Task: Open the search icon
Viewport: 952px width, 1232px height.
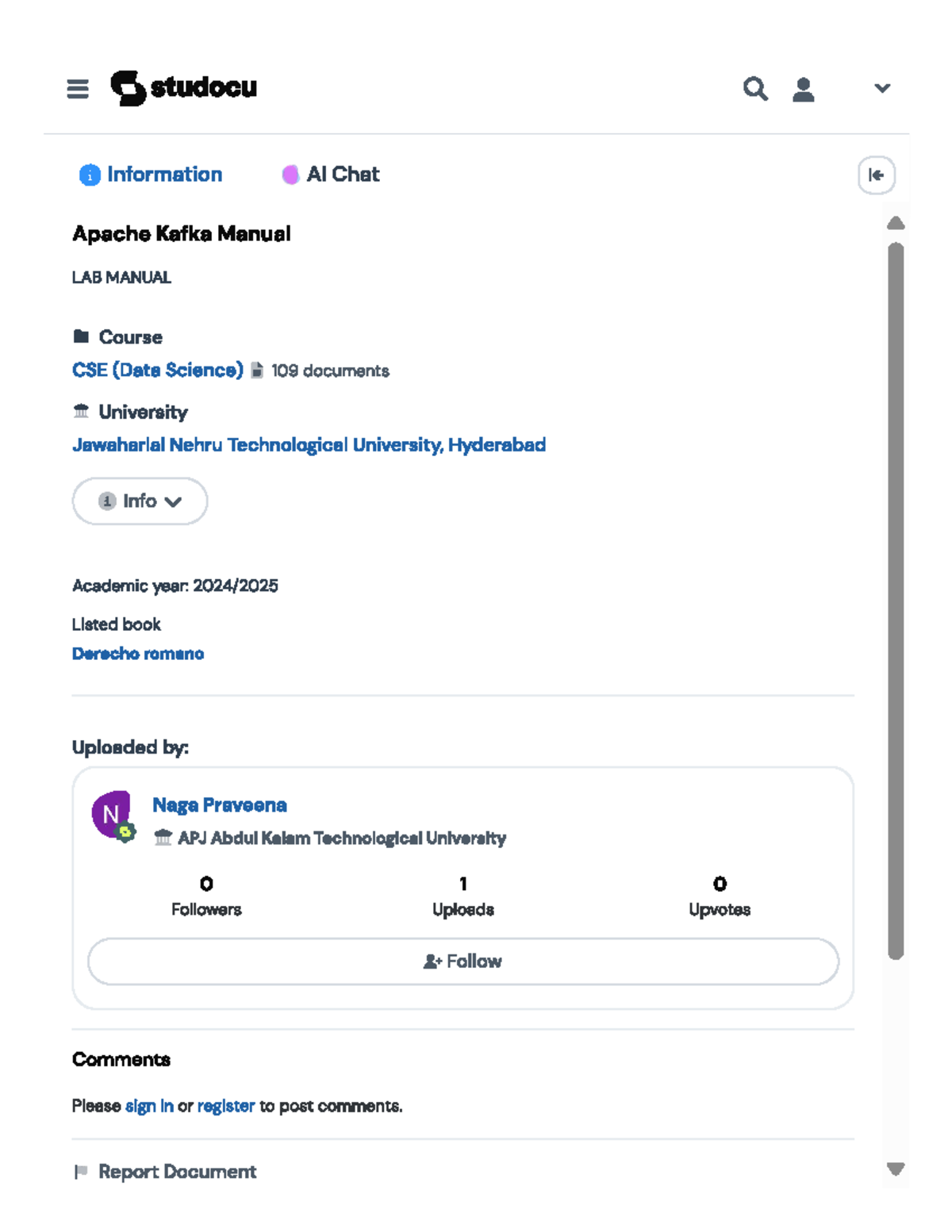Action: [755, 89]
